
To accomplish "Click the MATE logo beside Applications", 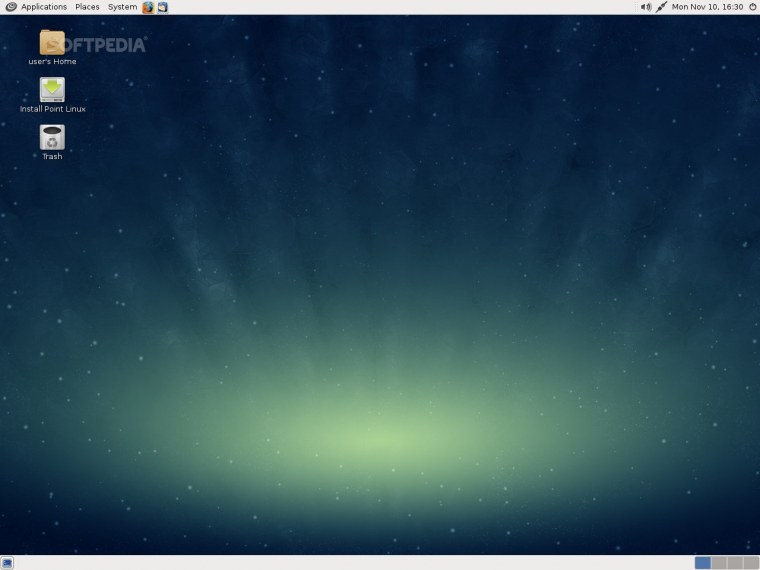I will pyautogui.click(x=10, y=7).
